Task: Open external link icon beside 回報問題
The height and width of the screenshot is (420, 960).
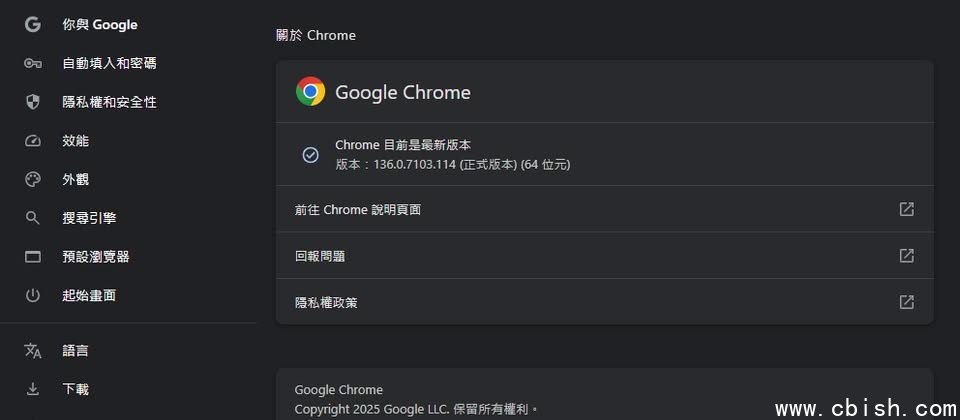Action: coord(906,255)
